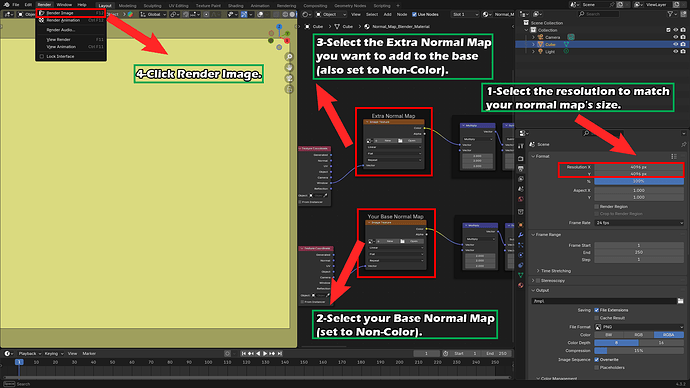Click the output path folder browse icon
This screenshot has height=388, width=690.
pos(680,301)
